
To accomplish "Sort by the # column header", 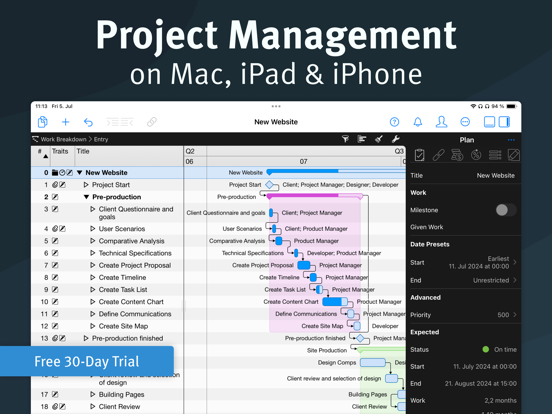I will 41,156.
